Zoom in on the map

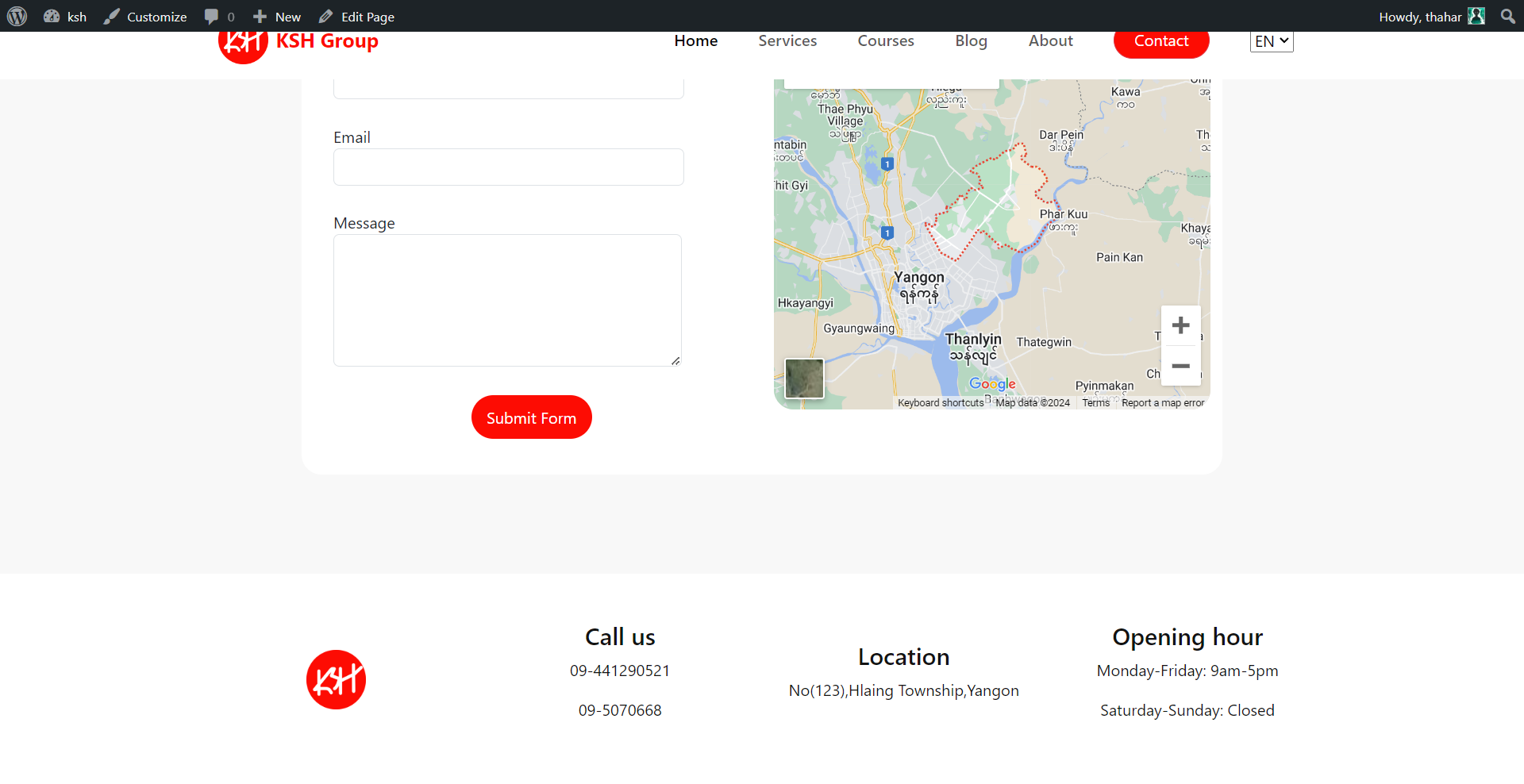(x=1180, y=325)
